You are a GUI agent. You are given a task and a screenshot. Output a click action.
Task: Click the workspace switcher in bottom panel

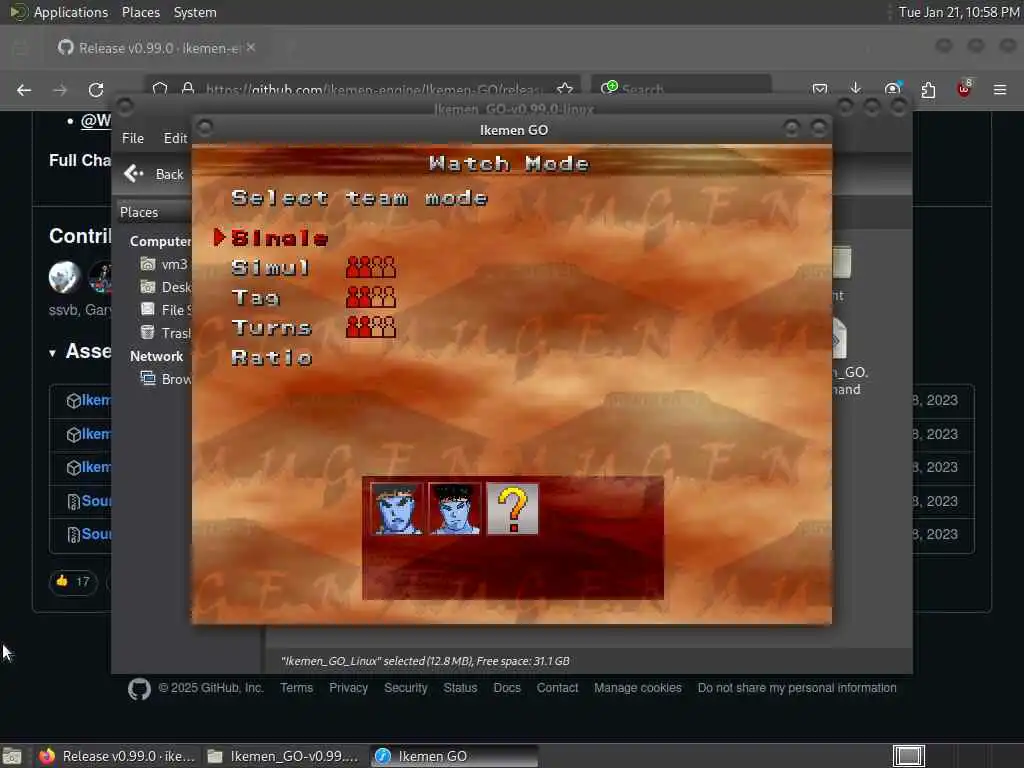(x=908, y=756)
